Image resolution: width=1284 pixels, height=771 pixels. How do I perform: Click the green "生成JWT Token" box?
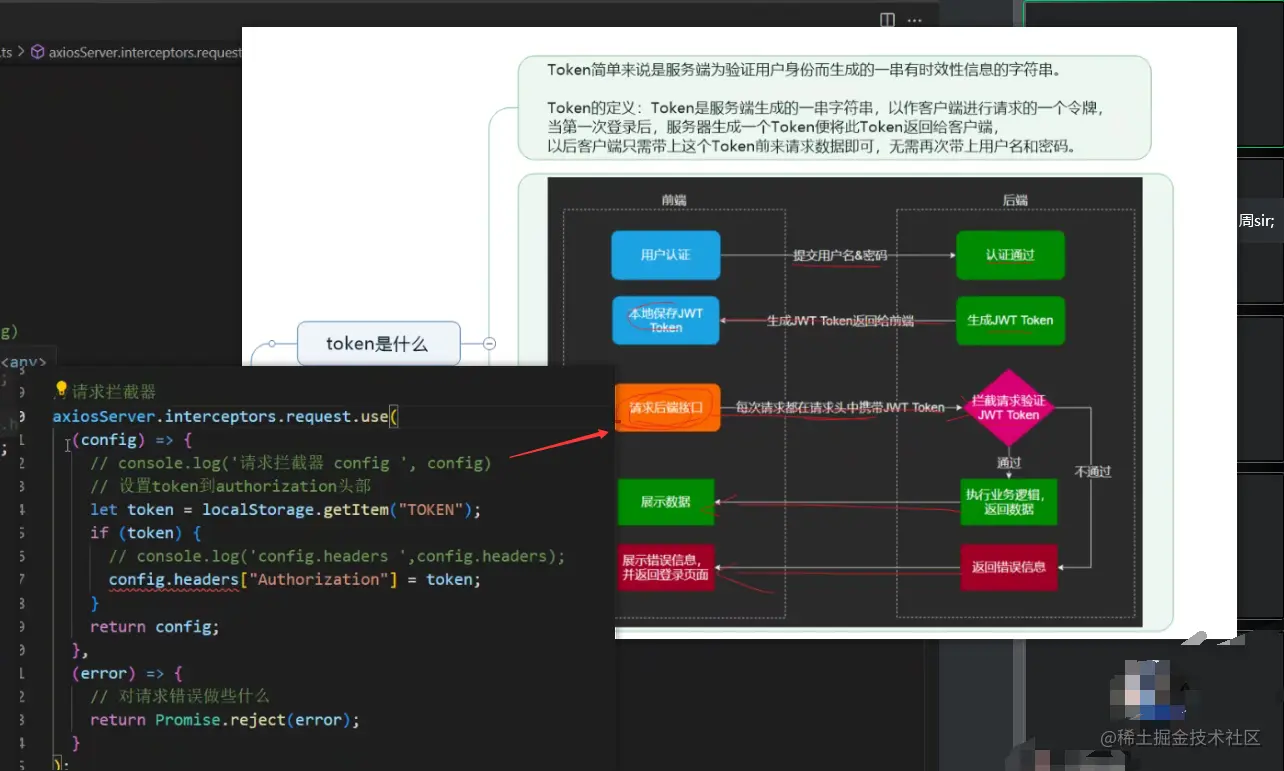pyautogui.click(x=1010, y=320)
